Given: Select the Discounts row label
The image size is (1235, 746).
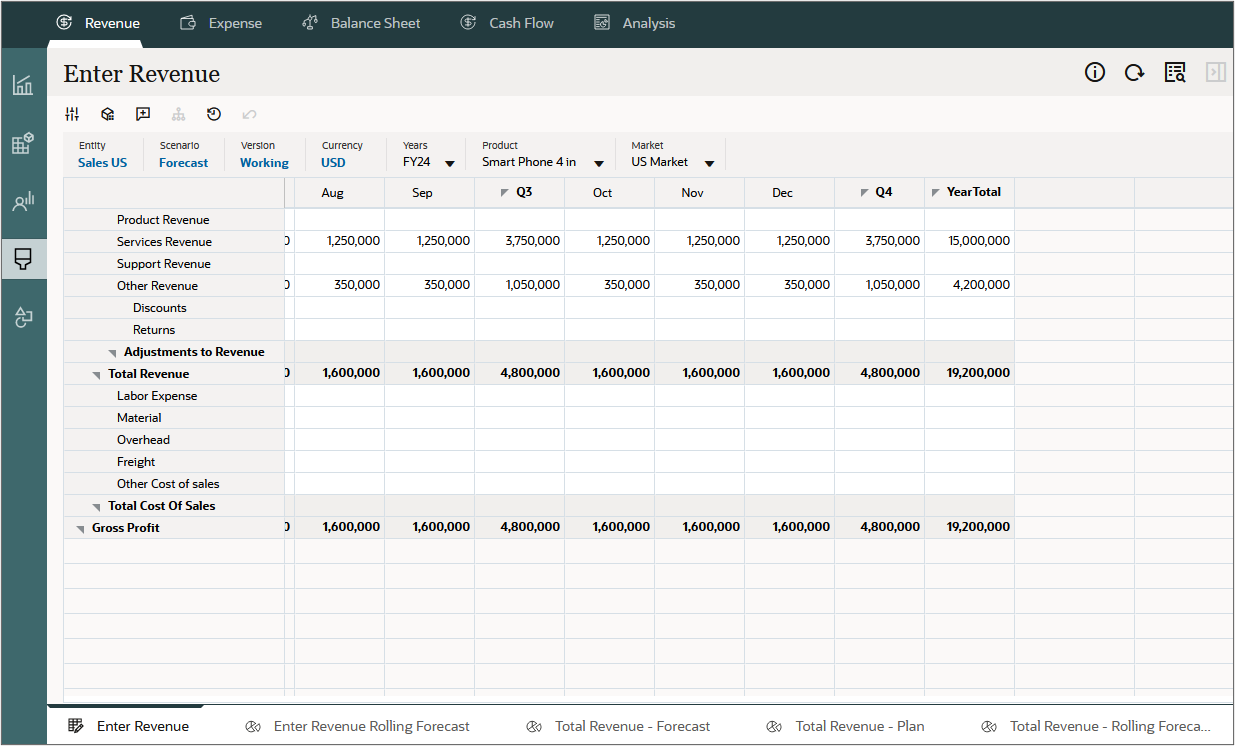Looking at the screenshot, I should click(x=159, y=307).
